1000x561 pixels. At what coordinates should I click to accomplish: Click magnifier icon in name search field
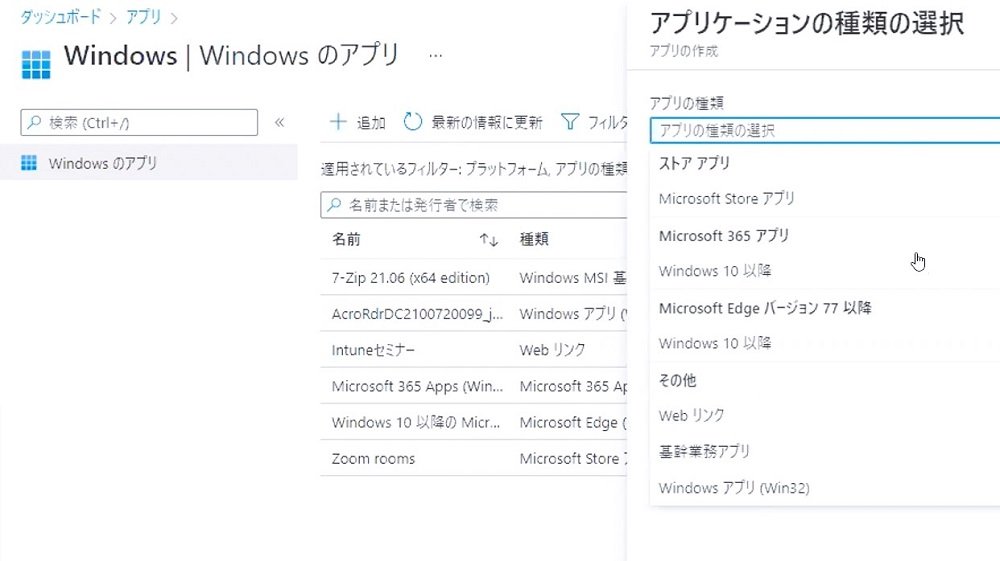334,205
